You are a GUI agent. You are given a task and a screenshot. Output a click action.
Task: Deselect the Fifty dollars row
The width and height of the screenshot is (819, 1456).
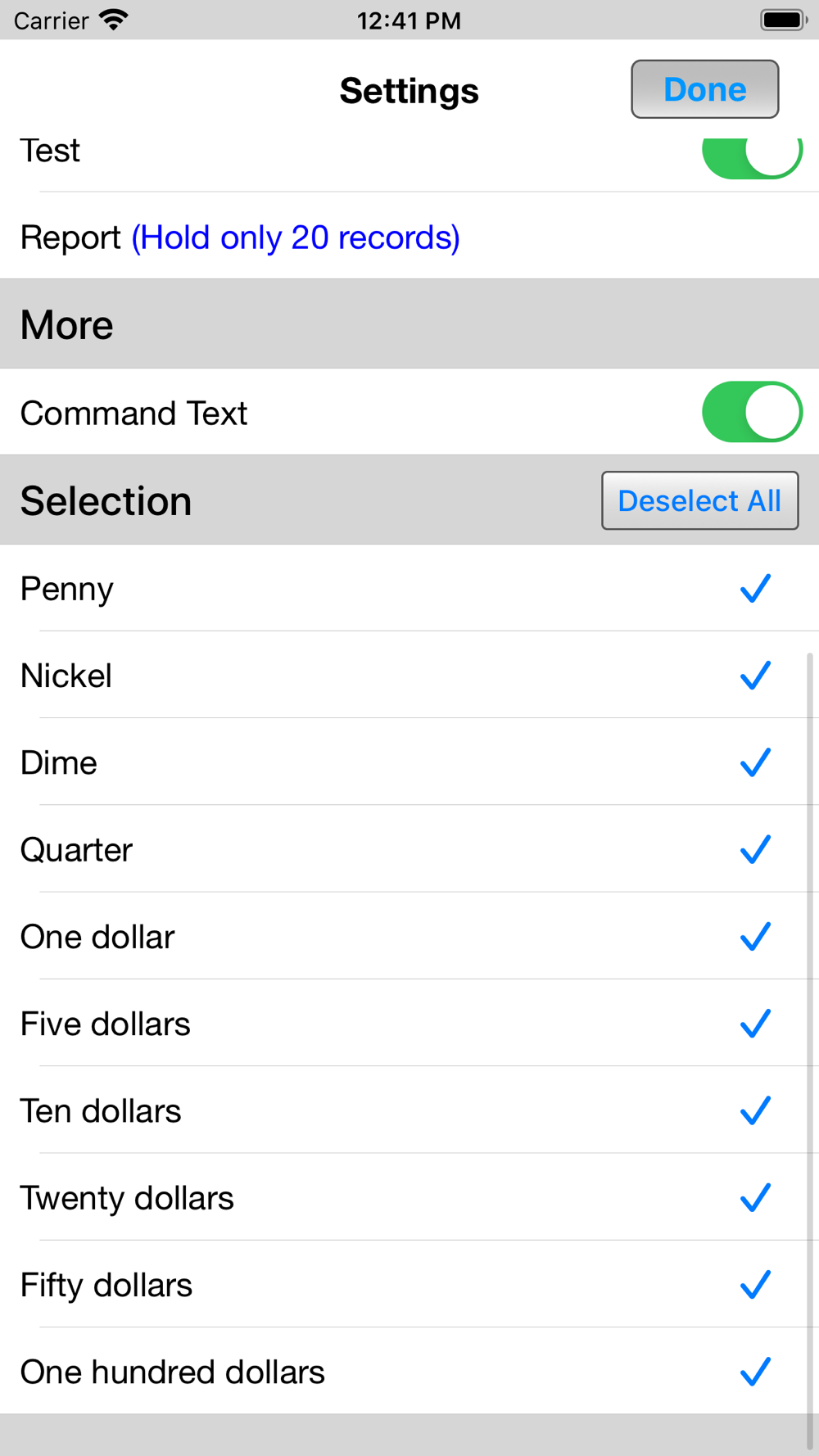point(409,1284)
